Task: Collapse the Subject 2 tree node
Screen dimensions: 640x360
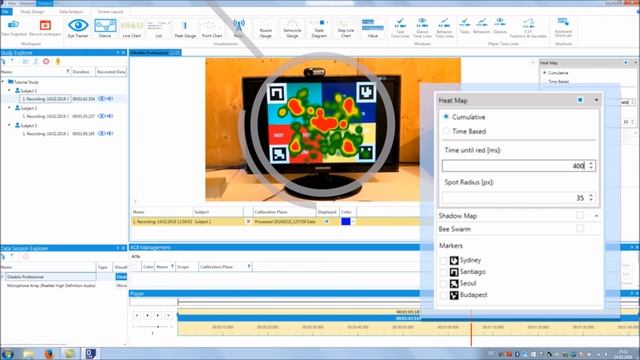Action: tap(9, 108)
